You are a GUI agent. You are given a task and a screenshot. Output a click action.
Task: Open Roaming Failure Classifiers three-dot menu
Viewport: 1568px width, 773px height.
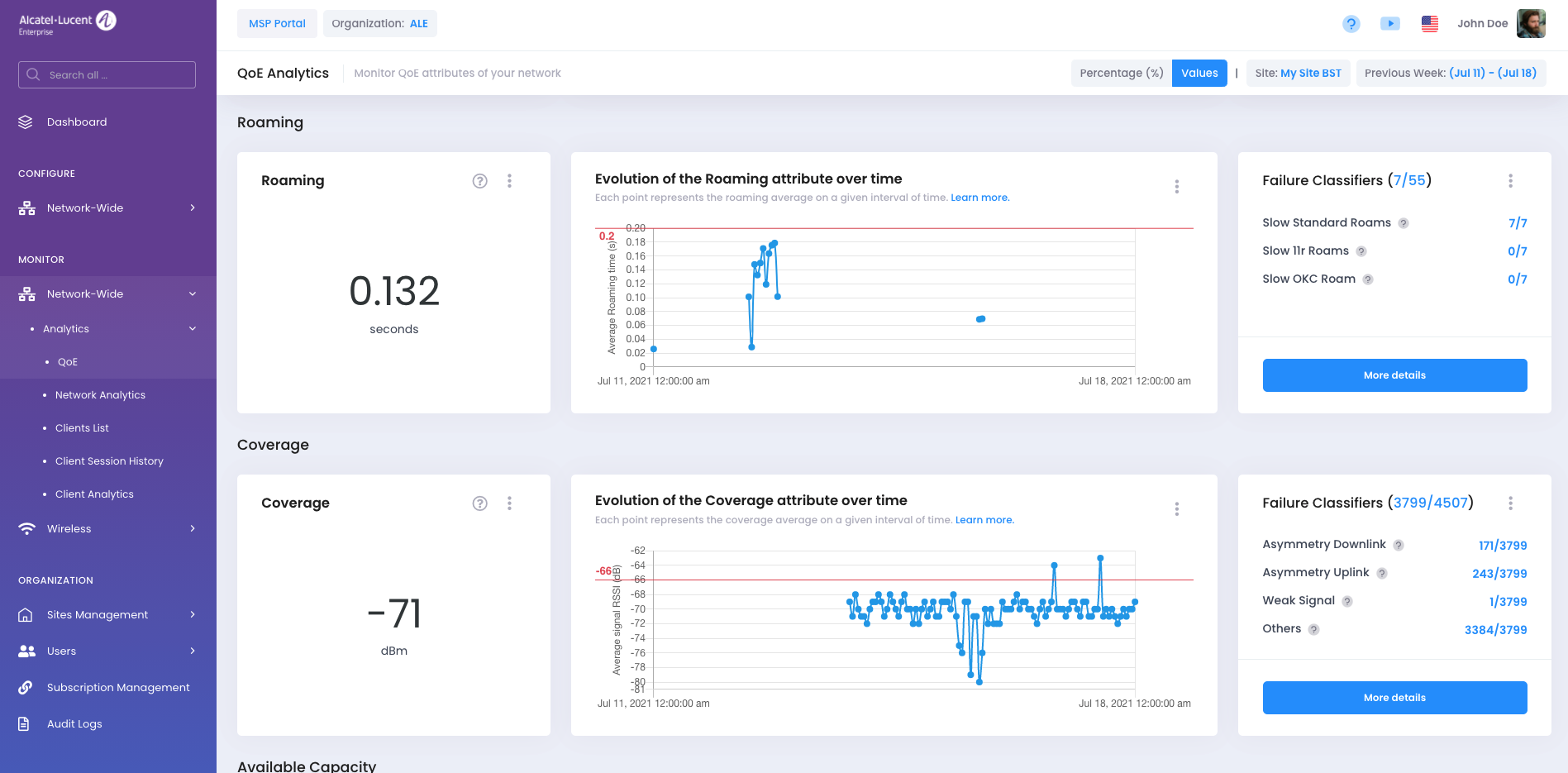1510,181
